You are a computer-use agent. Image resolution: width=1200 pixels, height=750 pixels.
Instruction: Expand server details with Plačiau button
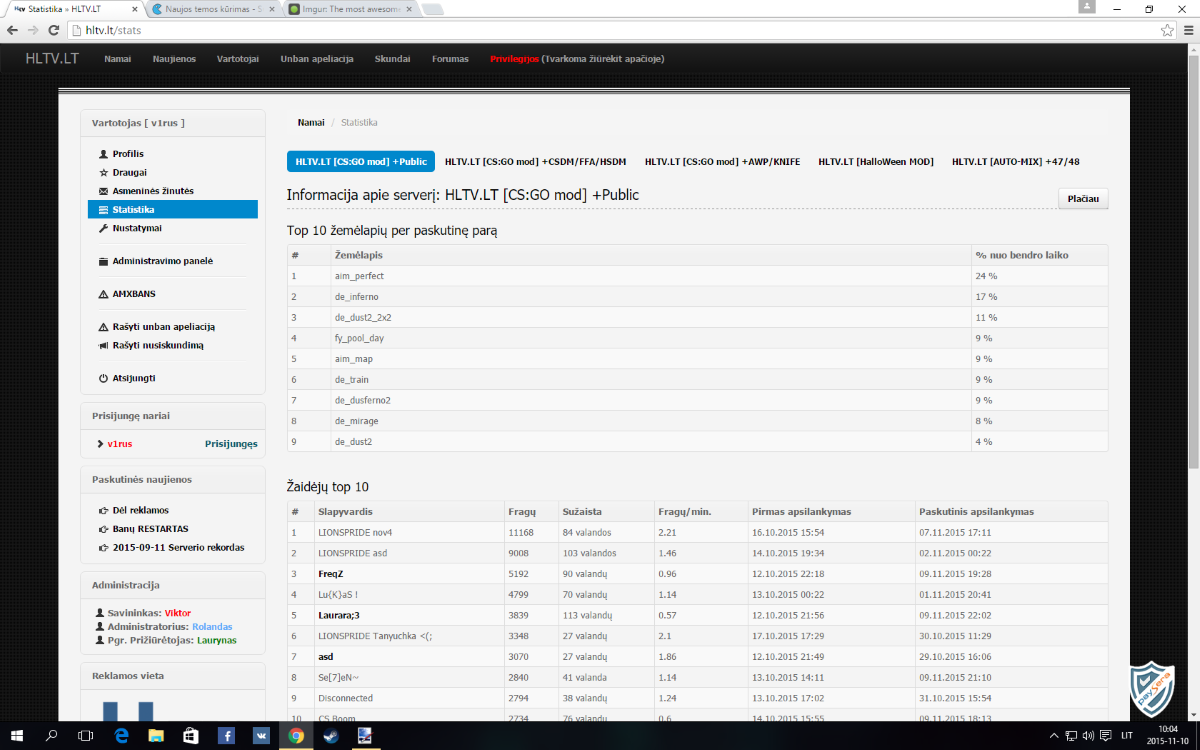point(1082,199)
